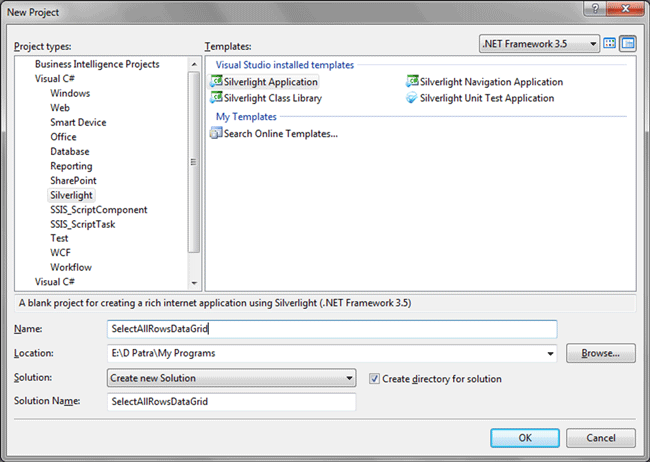Image resolution: width=650 pixels, height=462 pixels.
Task: Click the Cancel button
Action: 601,438
